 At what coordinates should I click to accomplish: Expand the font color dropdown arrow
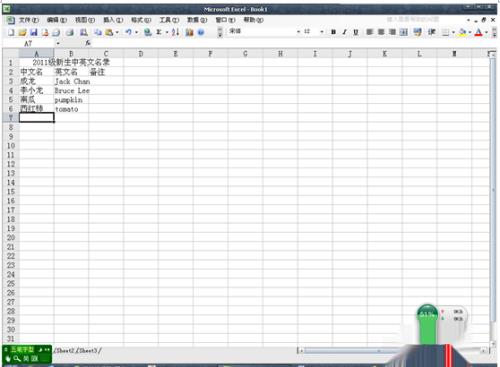coord(486,32)
